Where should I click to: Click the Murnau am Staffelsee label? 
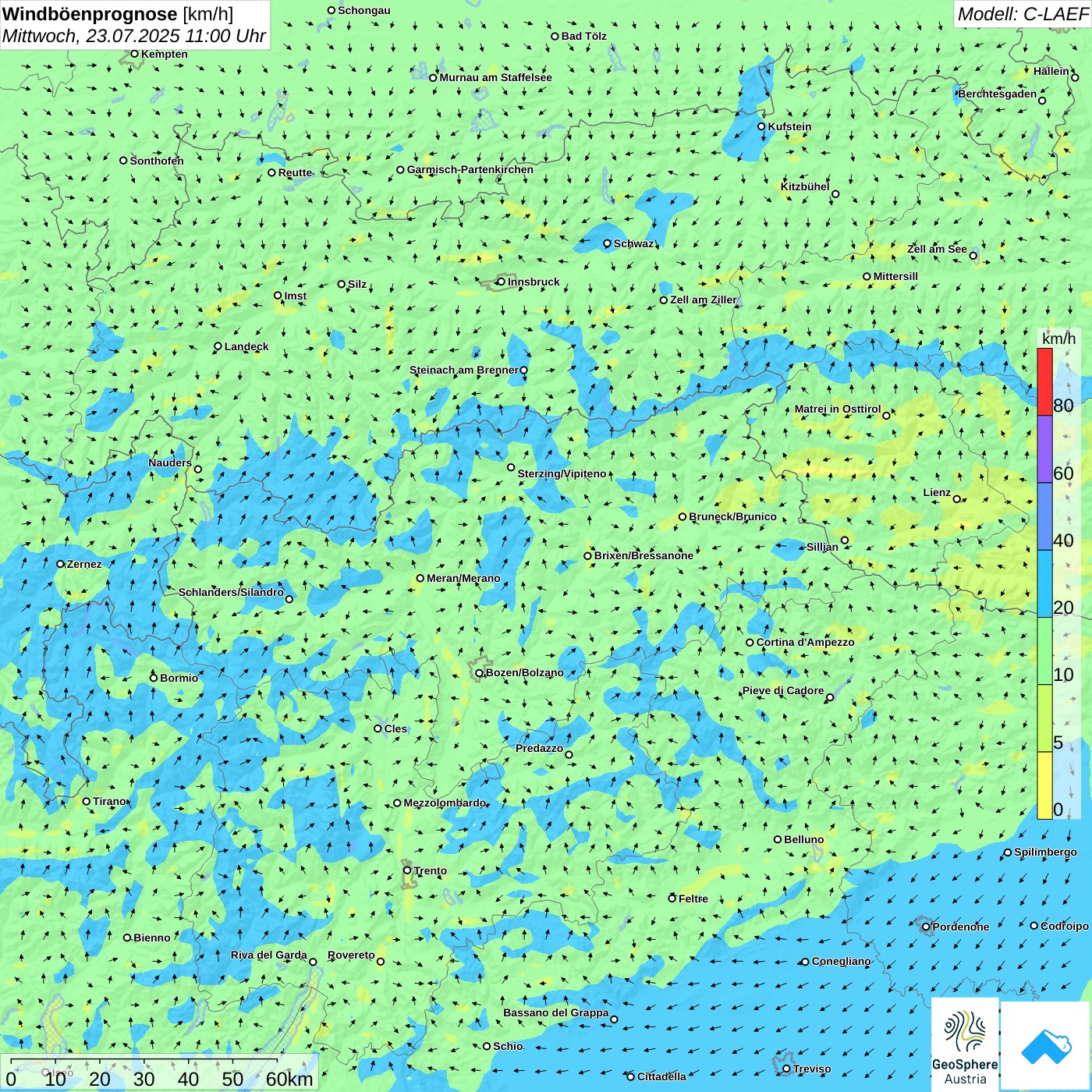(495, 77)
